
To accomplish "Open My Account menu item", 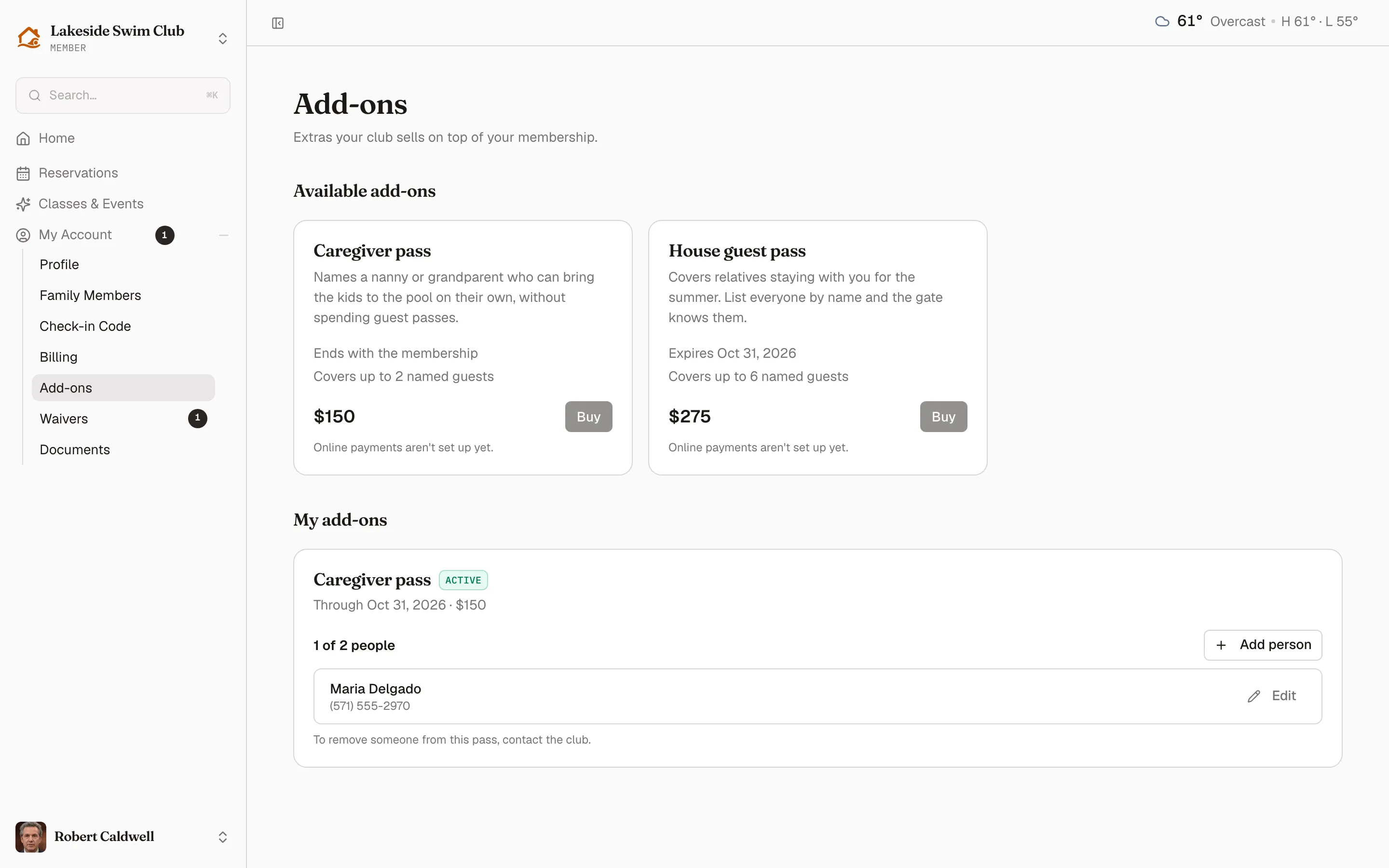I will pyautogui.click(x=75, y=235).
